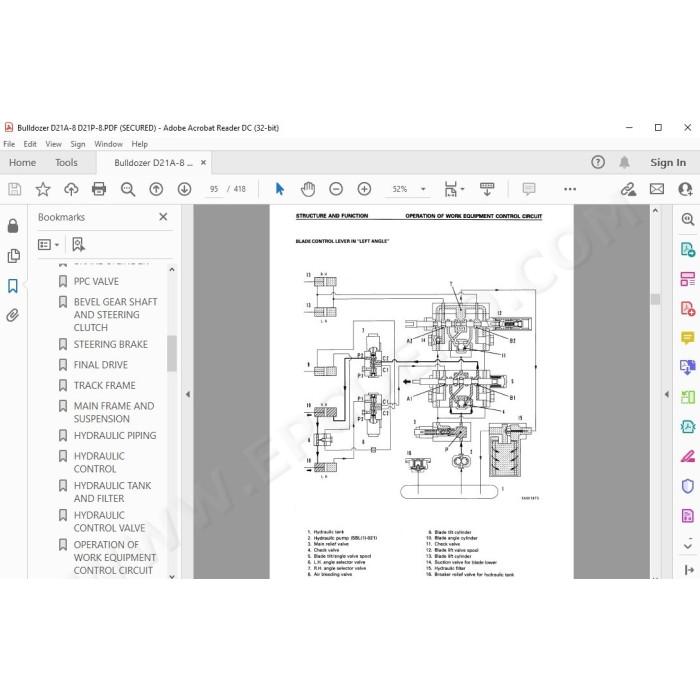Open Export PDF tool in right pane
The height and width of the screenshot is (700, 700).
coord(688,249)
